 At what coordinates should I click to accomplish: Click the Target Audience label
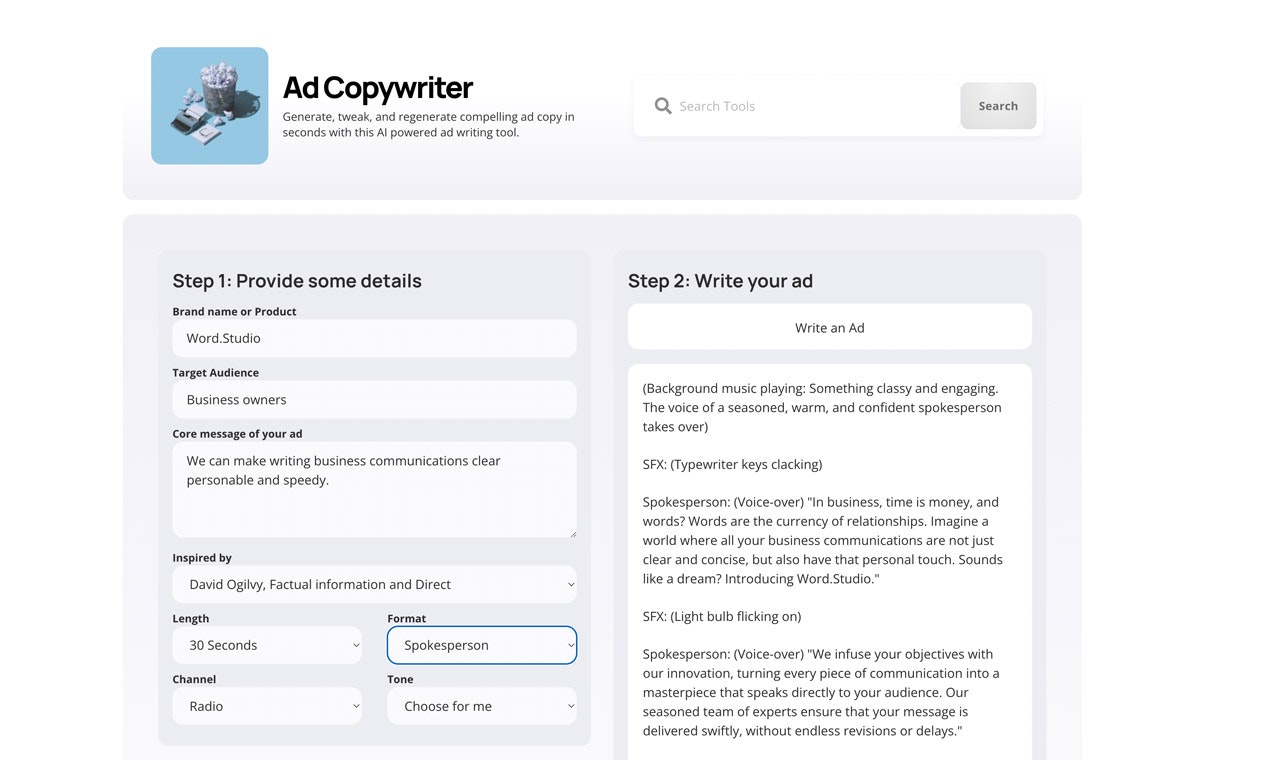point(216,373)
